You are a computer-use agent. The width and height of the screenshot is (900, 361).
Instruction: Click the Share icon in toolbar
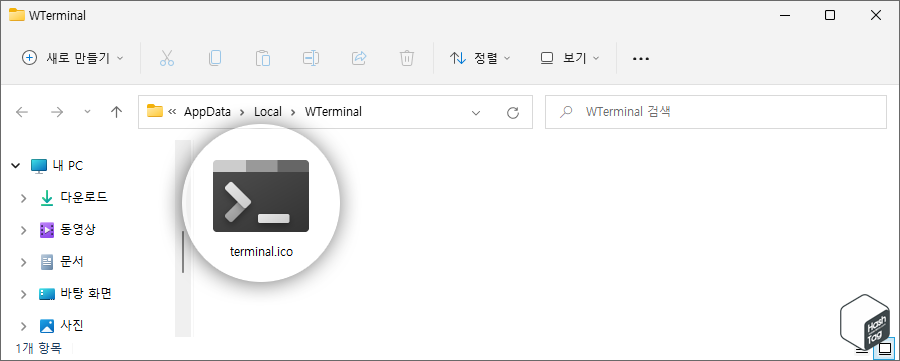[359, 58]
